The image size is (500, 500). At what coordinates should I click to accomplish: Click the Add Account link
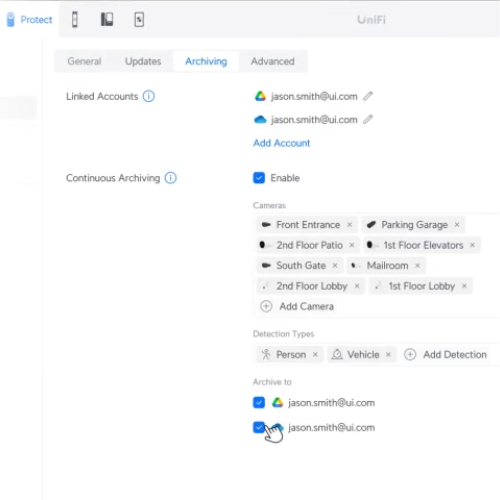click(282, 143)
